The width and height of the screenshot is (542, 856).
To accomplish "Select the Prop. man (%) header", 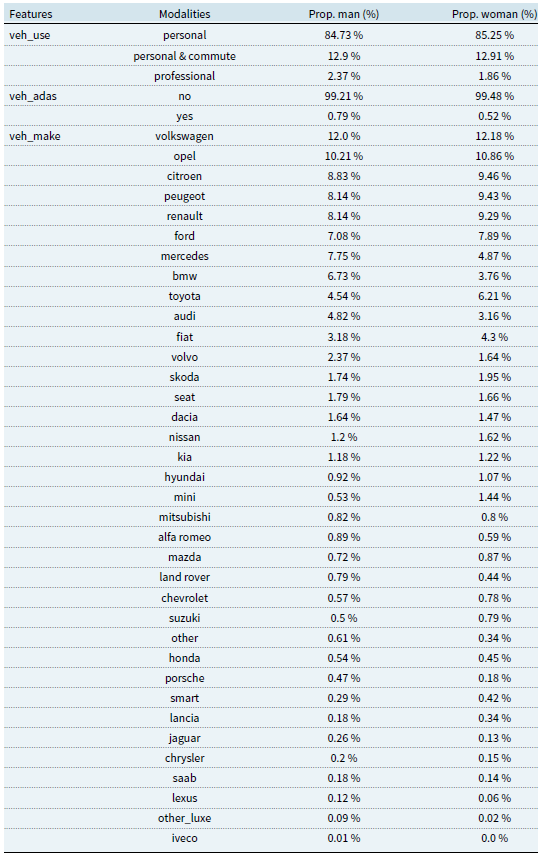I will pos(344,14).
